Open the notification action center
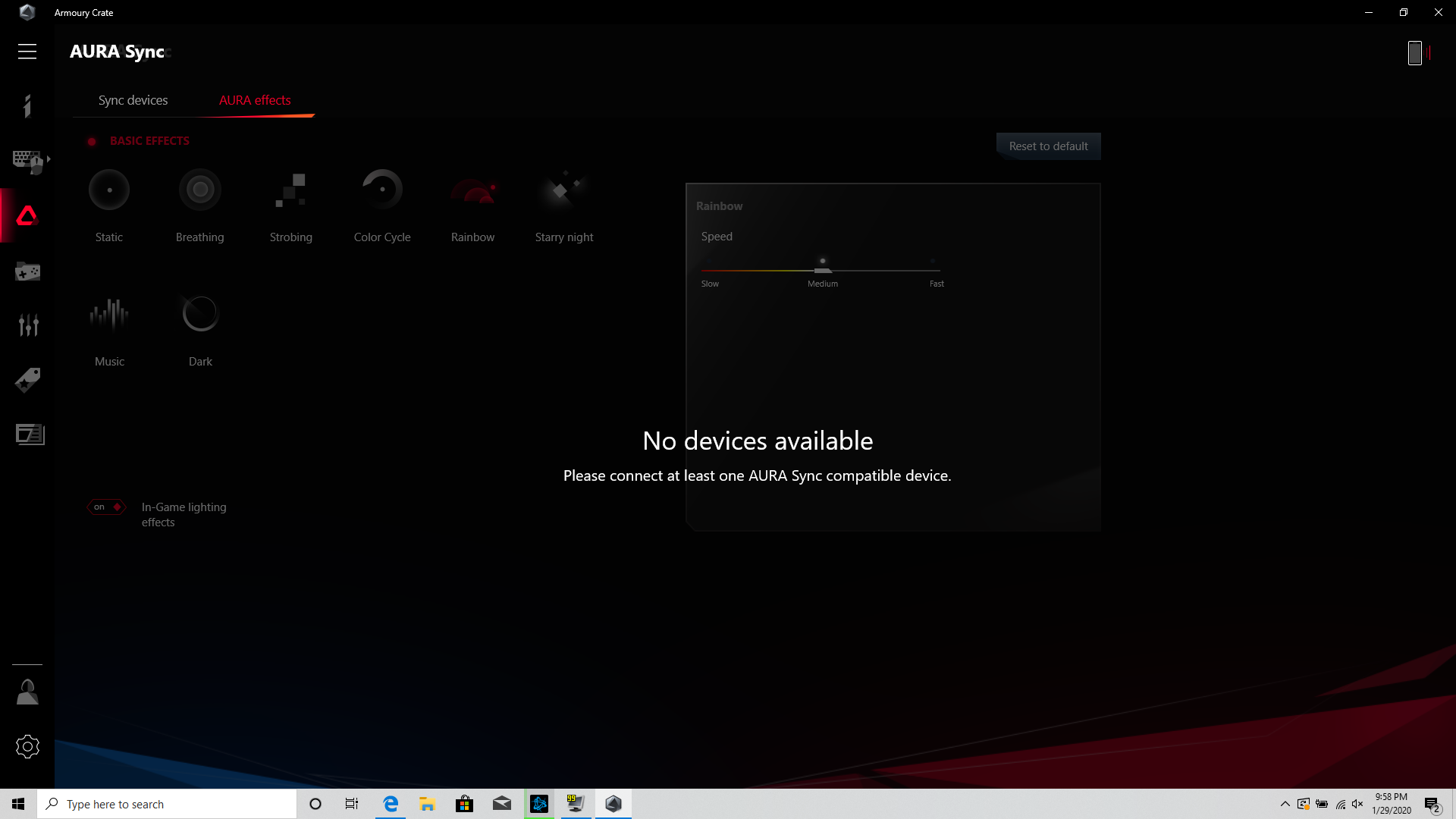1456x819 pixels. tap(1432, 805)
